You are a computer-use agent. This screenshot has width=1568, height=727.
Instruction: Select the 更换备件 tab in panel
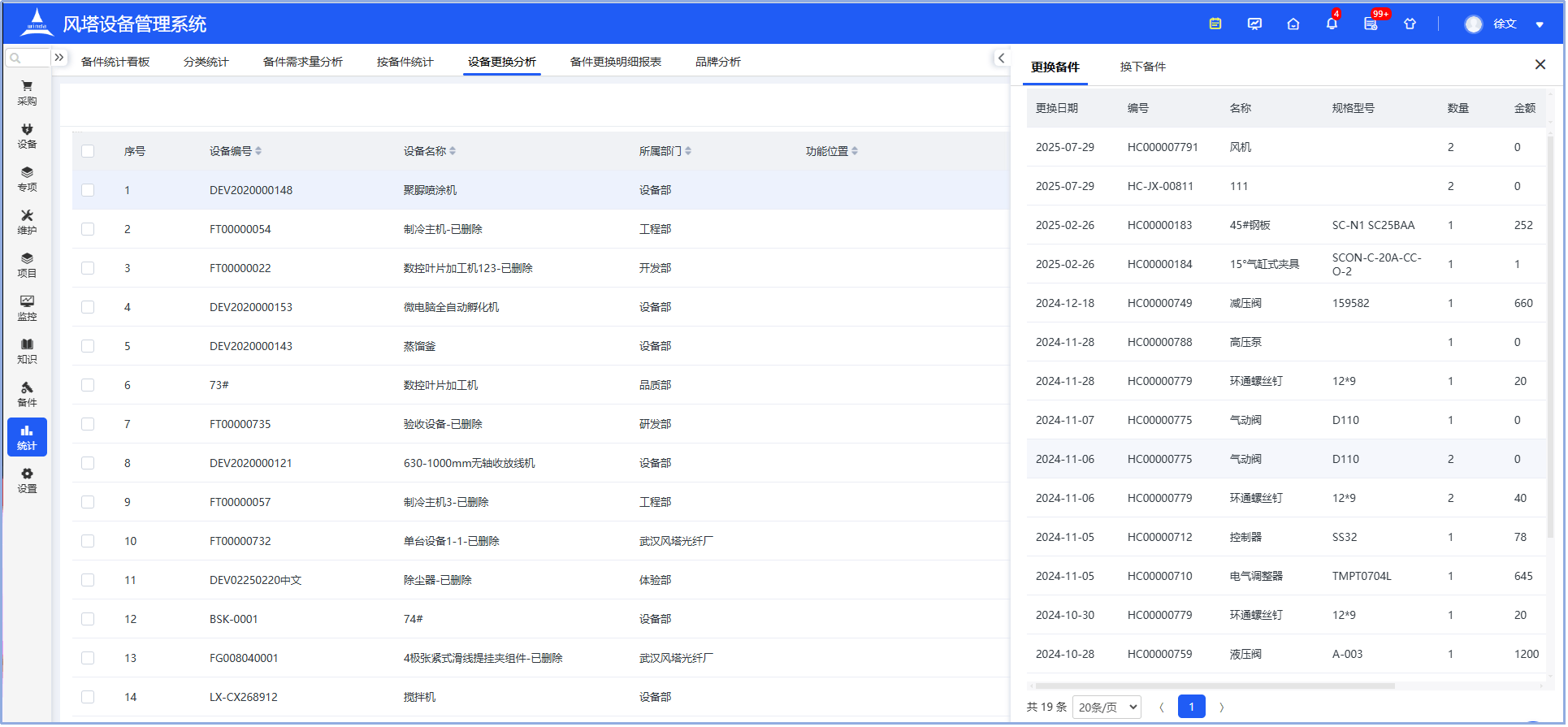[x=1055, y=67]
